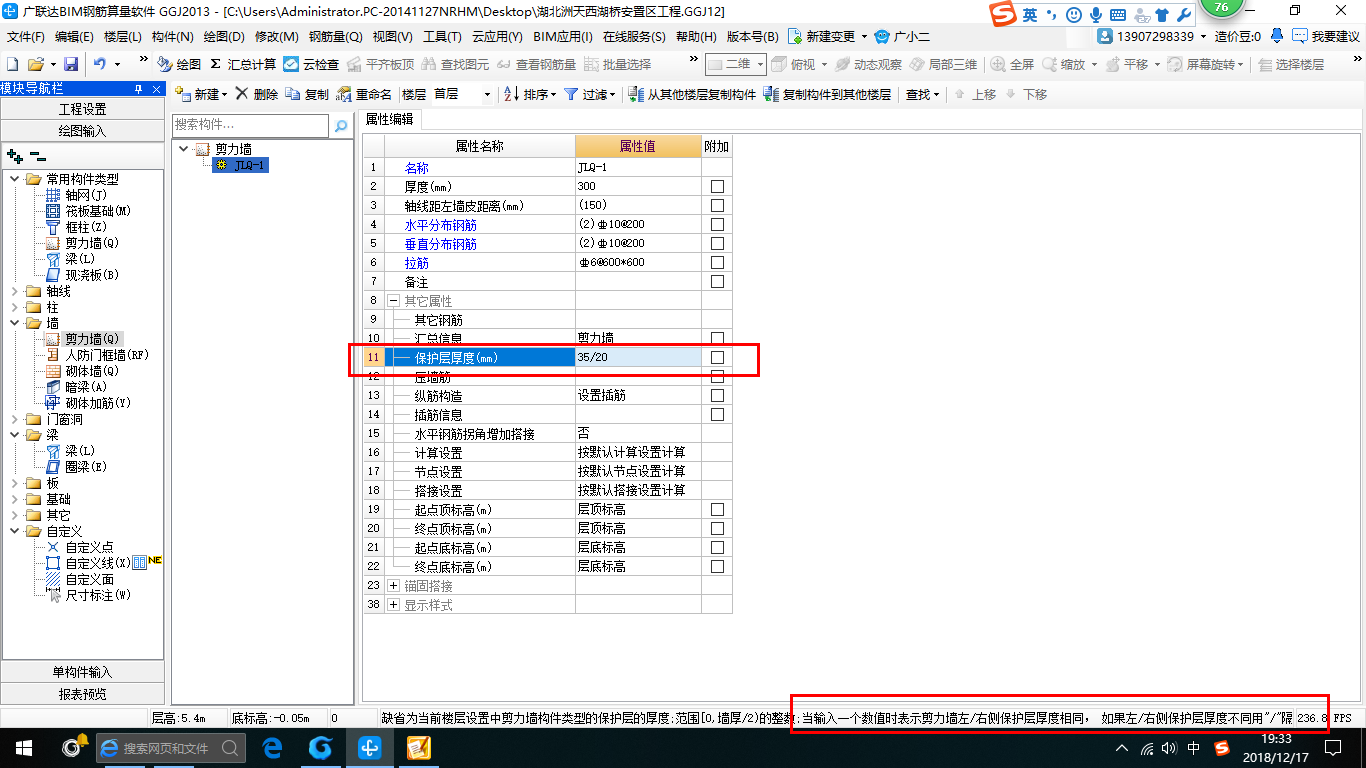Select 人防门框墙(RF) in tree
Screen dimensions: 1366x768
pos(107,355)
